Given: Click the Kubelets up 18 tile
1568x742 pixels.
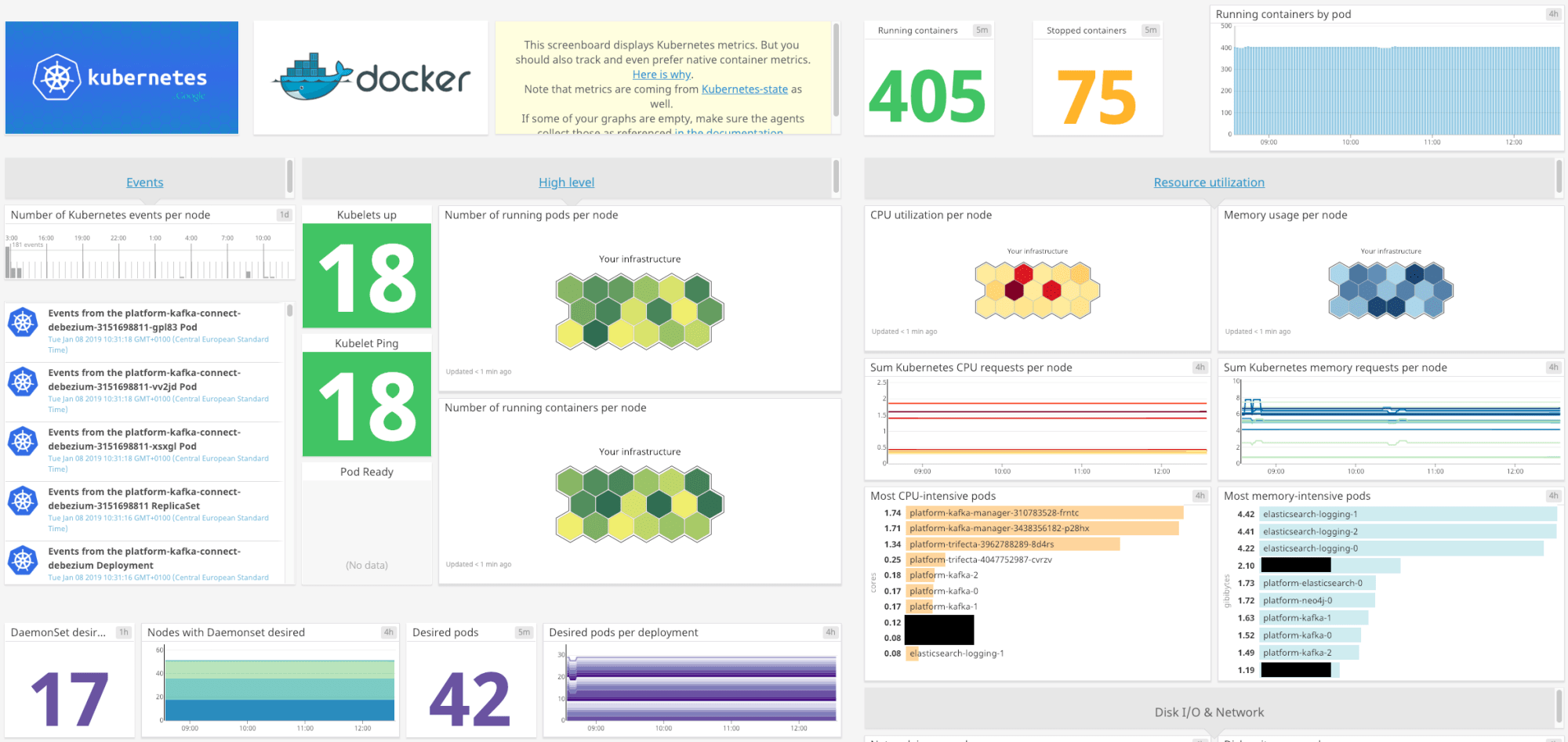Looking at the screenshot, I should pyautogui.click(x=367, y=276).
